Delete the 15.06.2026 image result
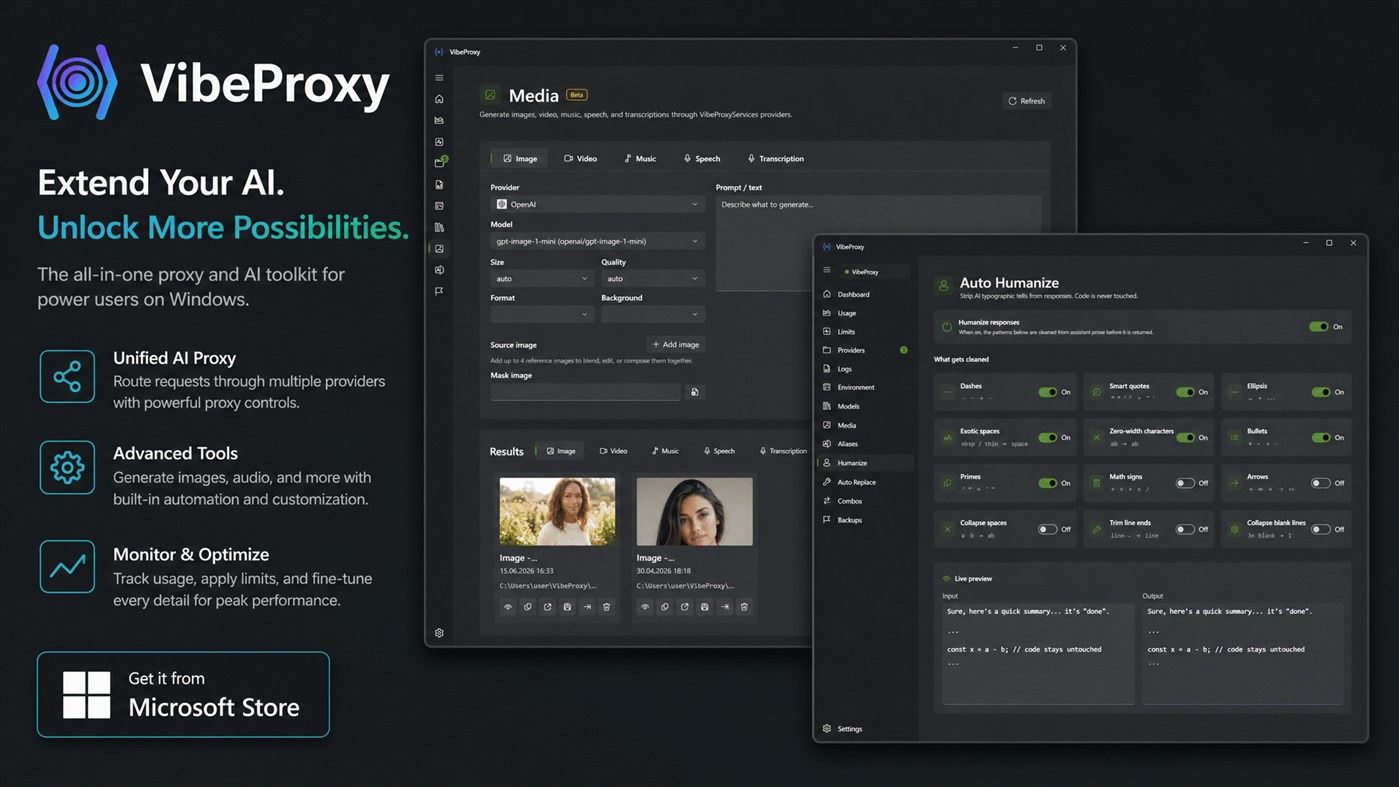This screenshot has height=787, width=1399. 606,607
